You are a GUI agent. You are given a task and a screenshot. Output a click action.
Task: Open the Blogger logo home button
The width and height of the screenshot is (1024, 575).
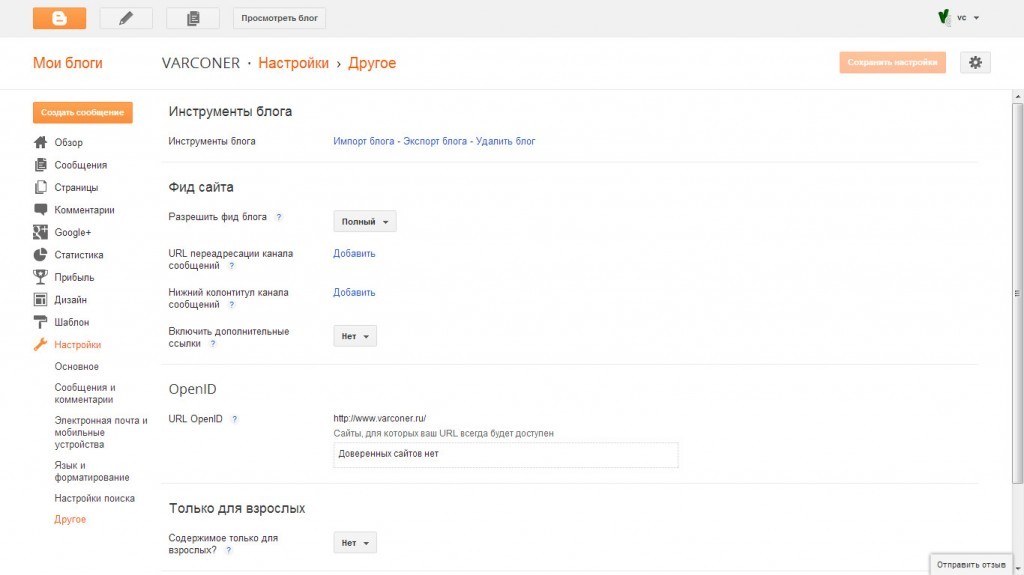[x=59, y=18]
